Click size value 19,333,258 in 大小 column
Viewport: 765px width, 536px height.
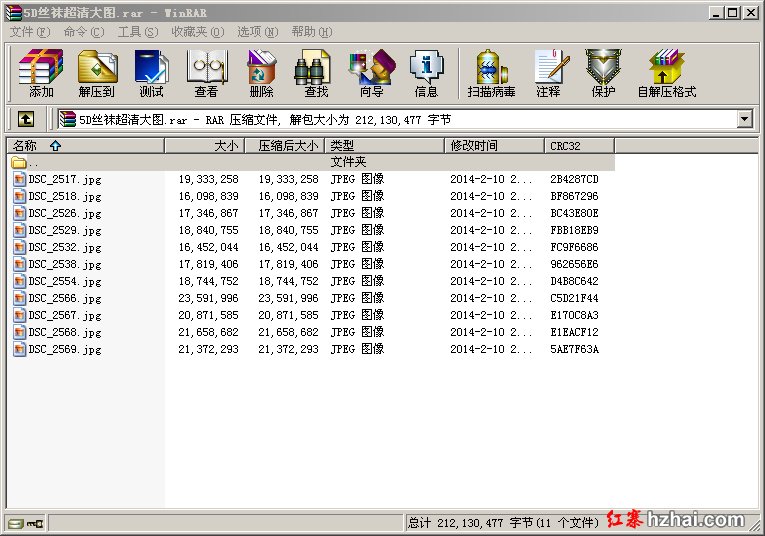pyautogui.click(x=208, y=179)
